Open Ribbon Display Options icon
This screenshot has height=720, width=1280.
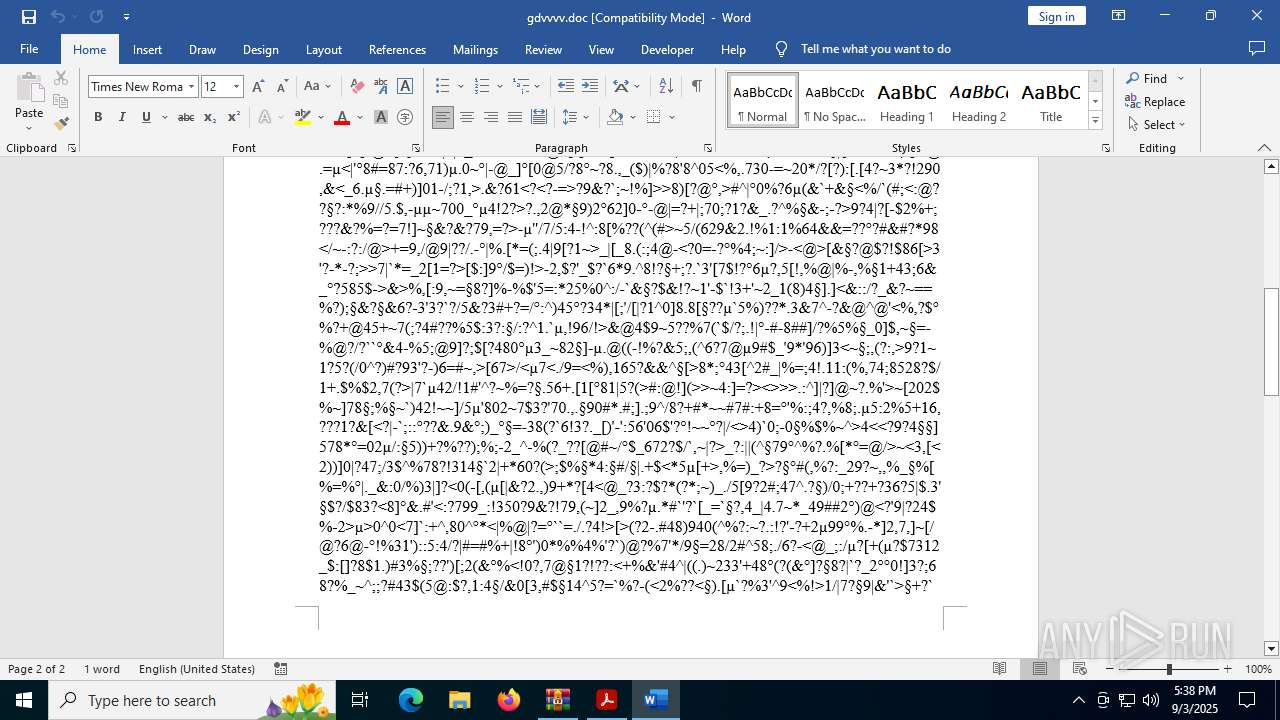[1119, 16]
